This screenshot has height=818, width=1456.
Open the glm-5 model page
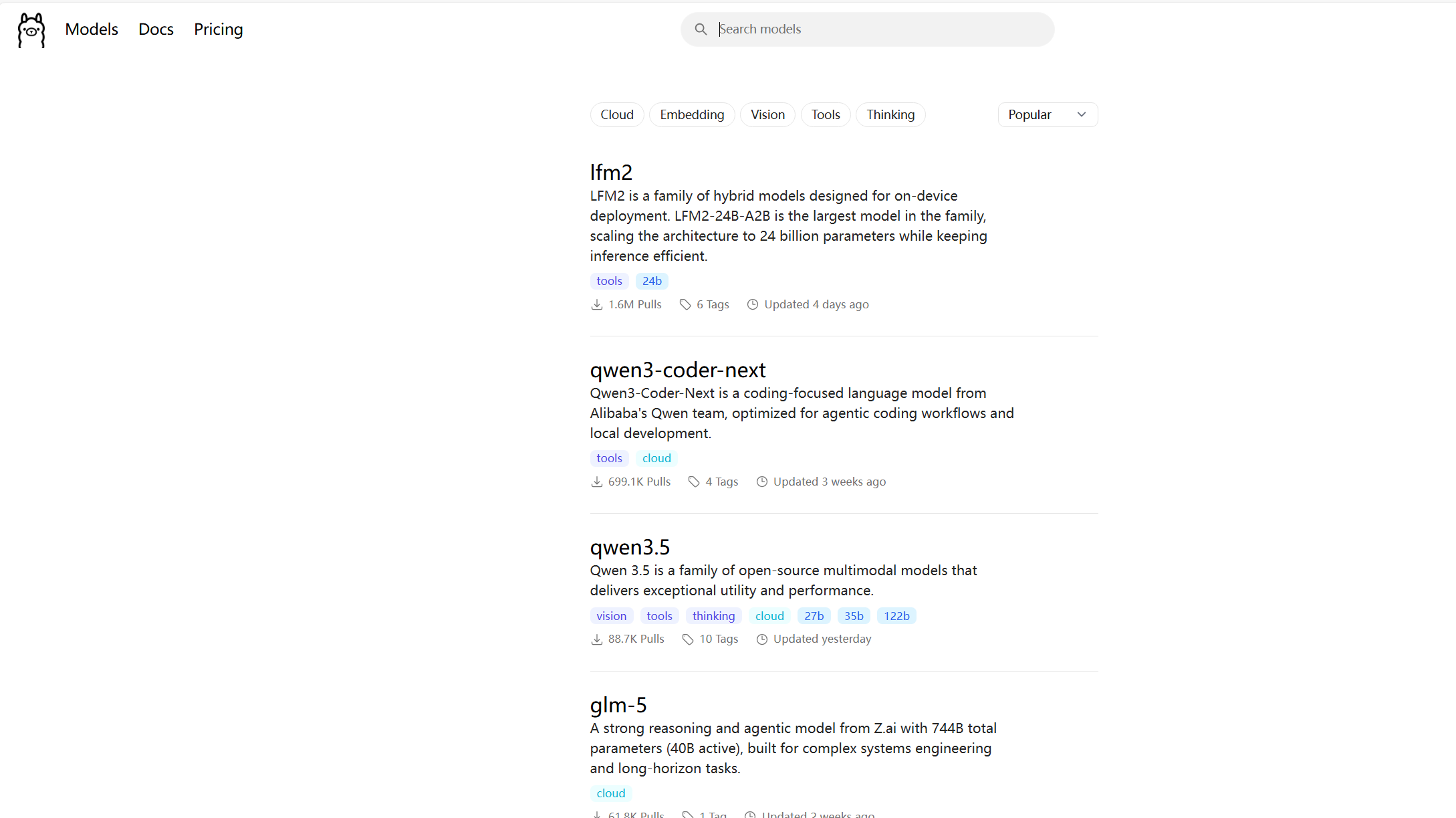click(618, 705)
